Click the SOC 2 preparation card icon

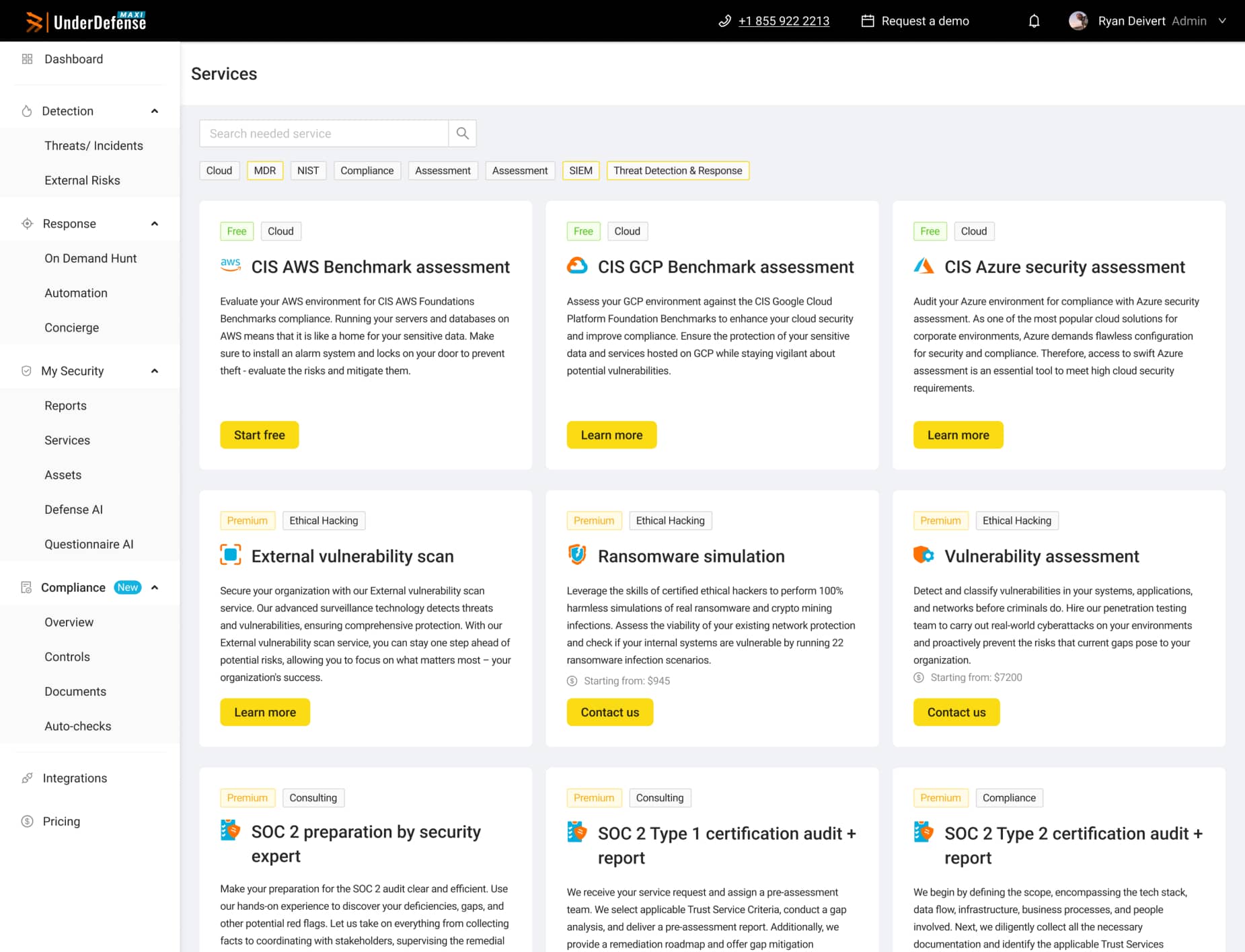pos(231,830)
